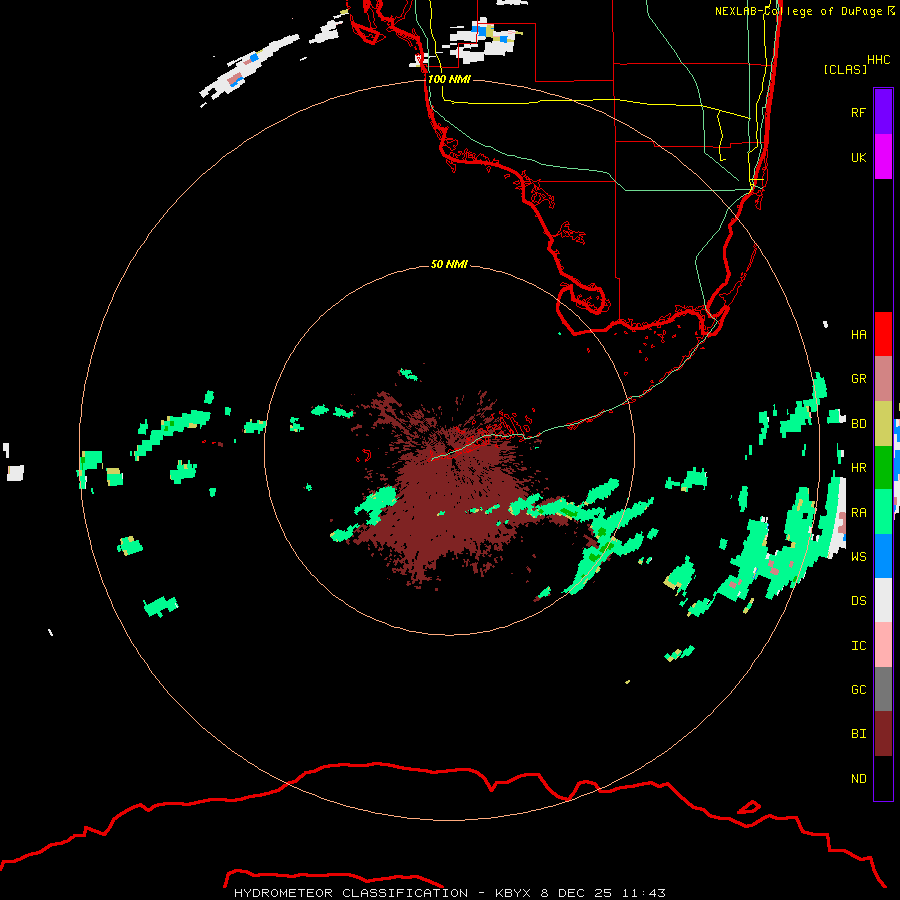900x900 pixels.
Task: Select the red HA legend swatch
Action: (x=883, y=334)
